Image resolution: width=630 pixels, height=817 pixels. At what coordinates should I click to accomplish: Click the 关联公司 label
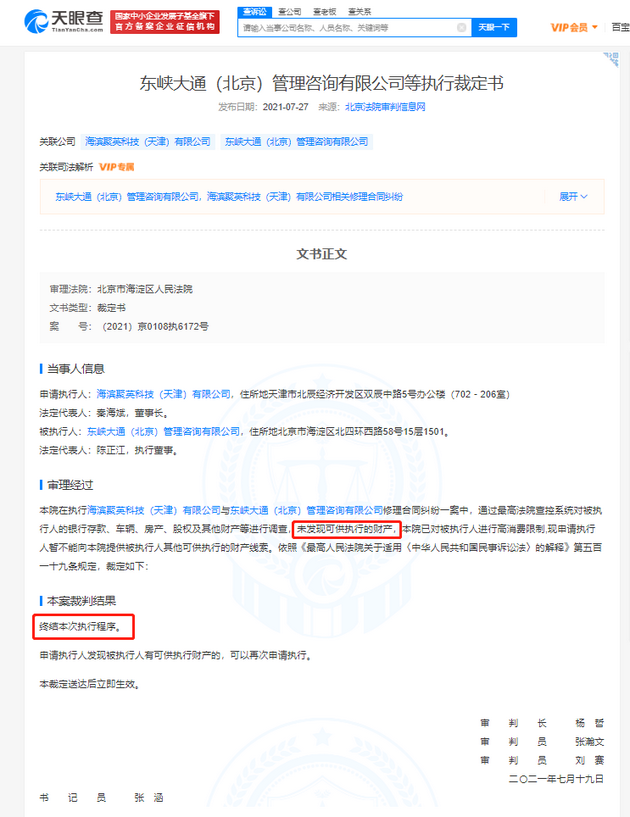pyautogui.click(x=57, y=142)
